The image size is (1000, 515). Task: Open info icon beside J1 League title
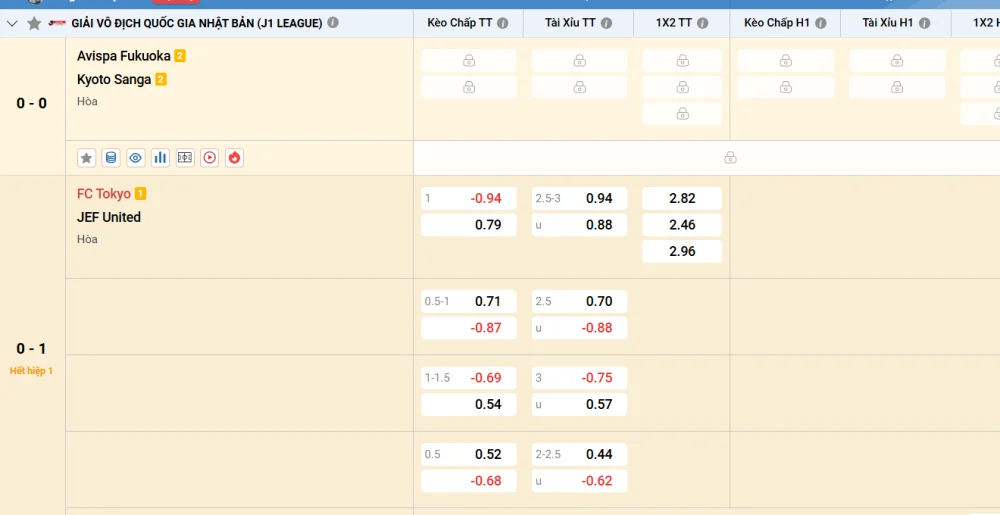pyautogui.click(x=333, y=23)
